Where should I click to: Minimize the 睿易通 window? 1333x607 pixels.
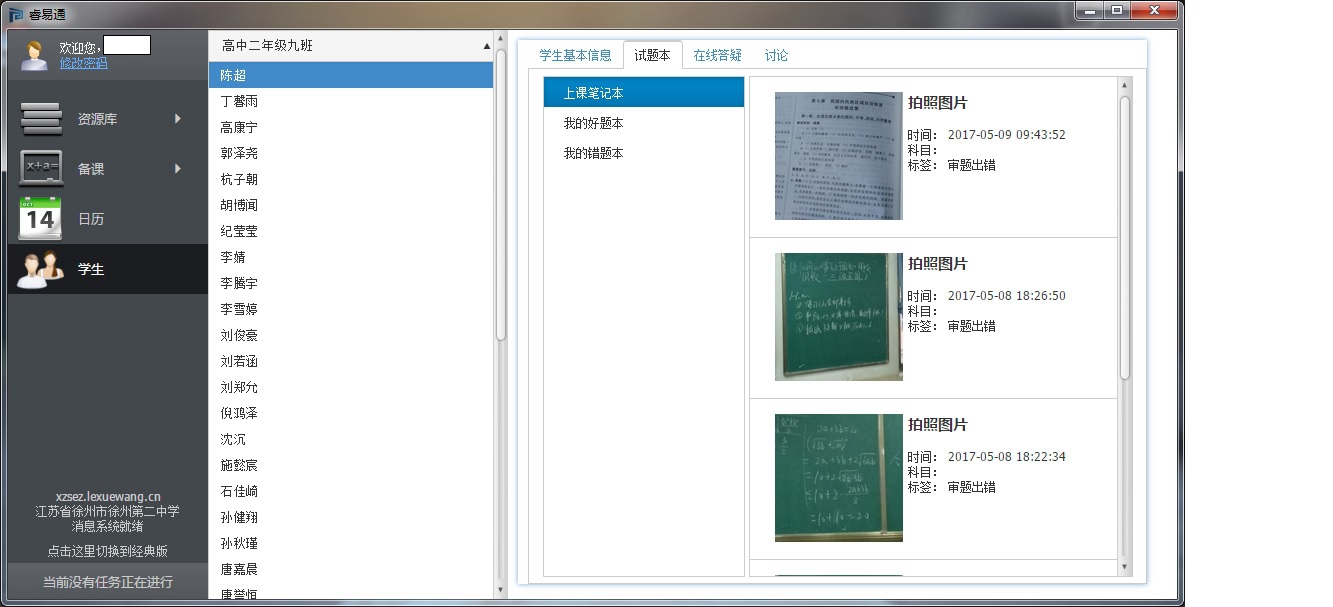click(x=1088, y=10)
